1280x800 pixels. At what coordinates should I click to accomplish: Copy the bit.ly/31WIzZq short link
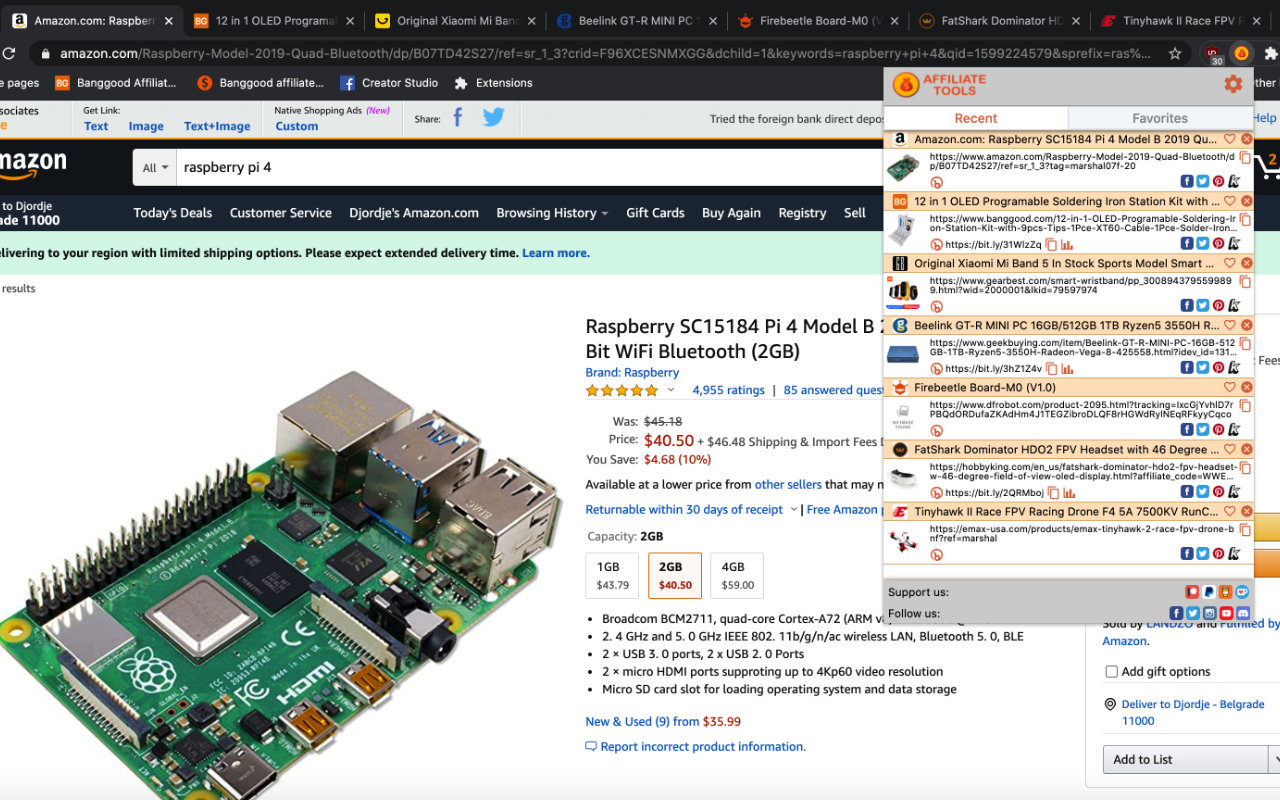[x=1051, y=245]
